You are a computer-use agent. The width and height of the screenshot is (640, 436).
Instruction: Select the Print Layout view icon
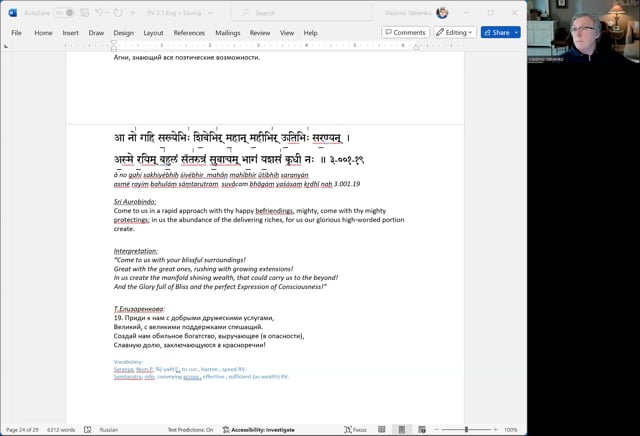coord(402,429)
